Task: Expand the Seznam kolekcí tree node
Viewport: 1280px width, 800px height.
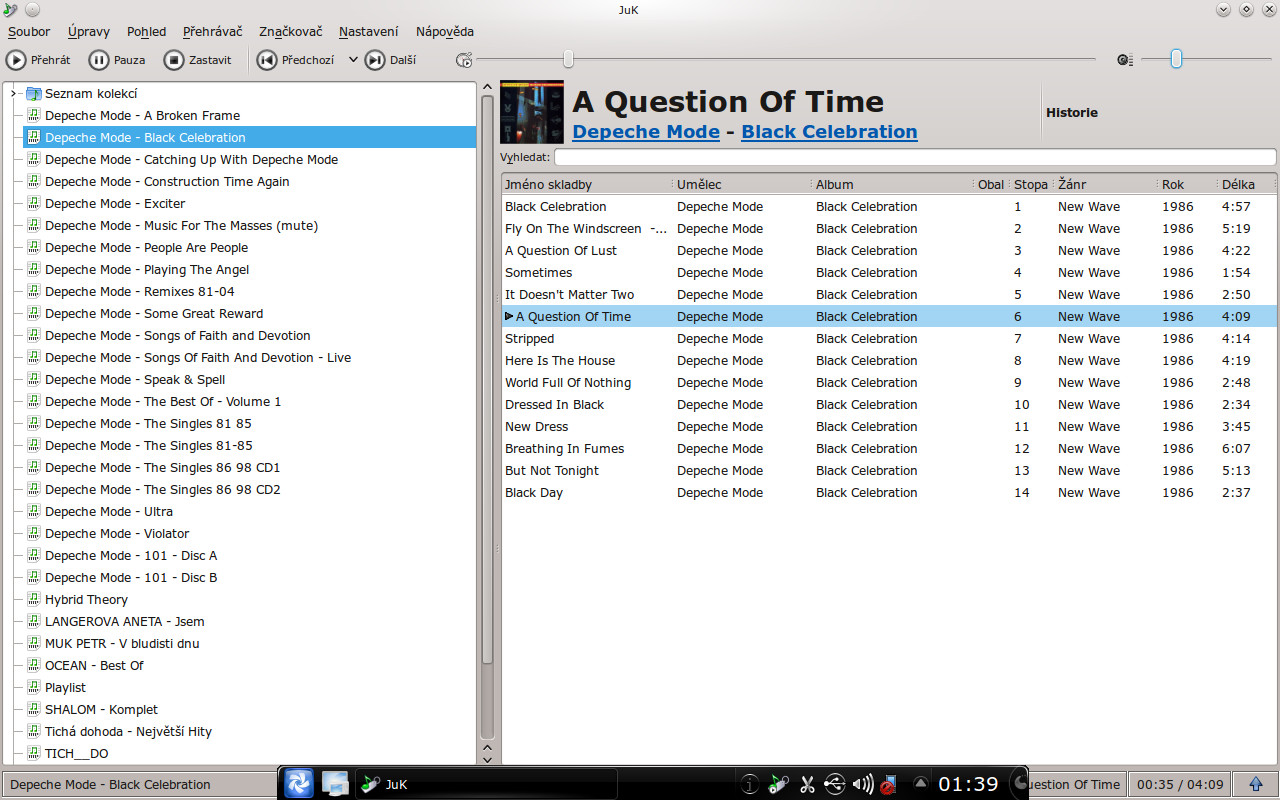Action: pyautogui.click(x=13, y=94)
